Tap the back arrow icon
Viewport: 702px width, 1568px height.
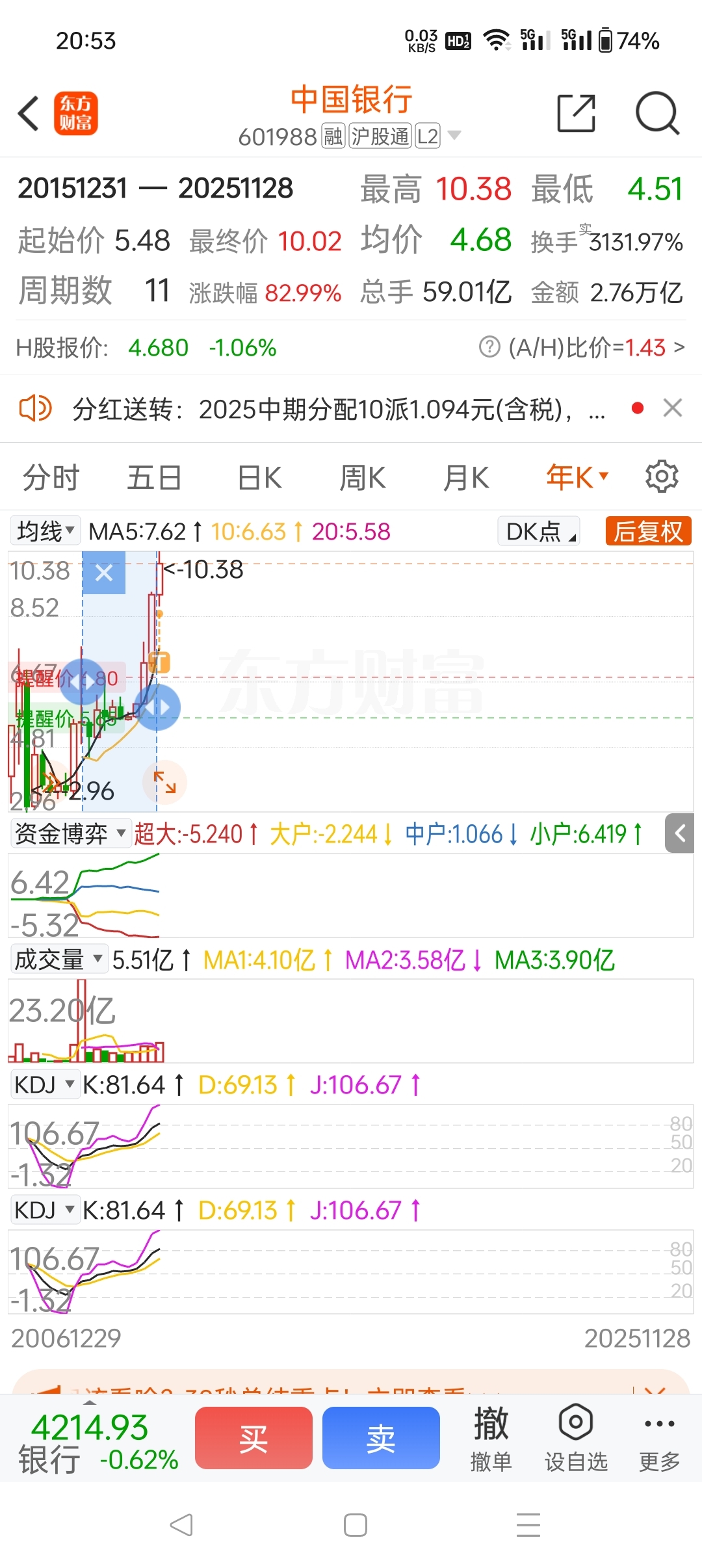[x=29, y=114]
